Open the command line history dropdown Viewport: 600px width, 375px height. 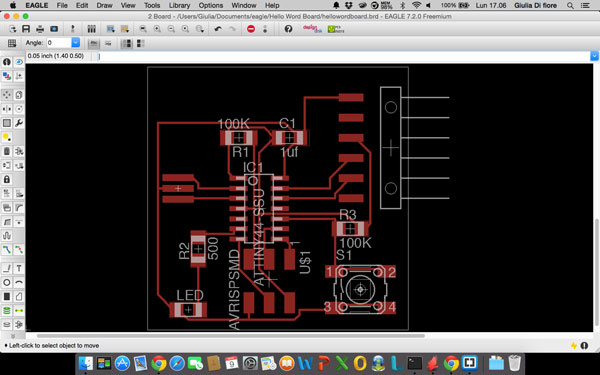[594, 56]
